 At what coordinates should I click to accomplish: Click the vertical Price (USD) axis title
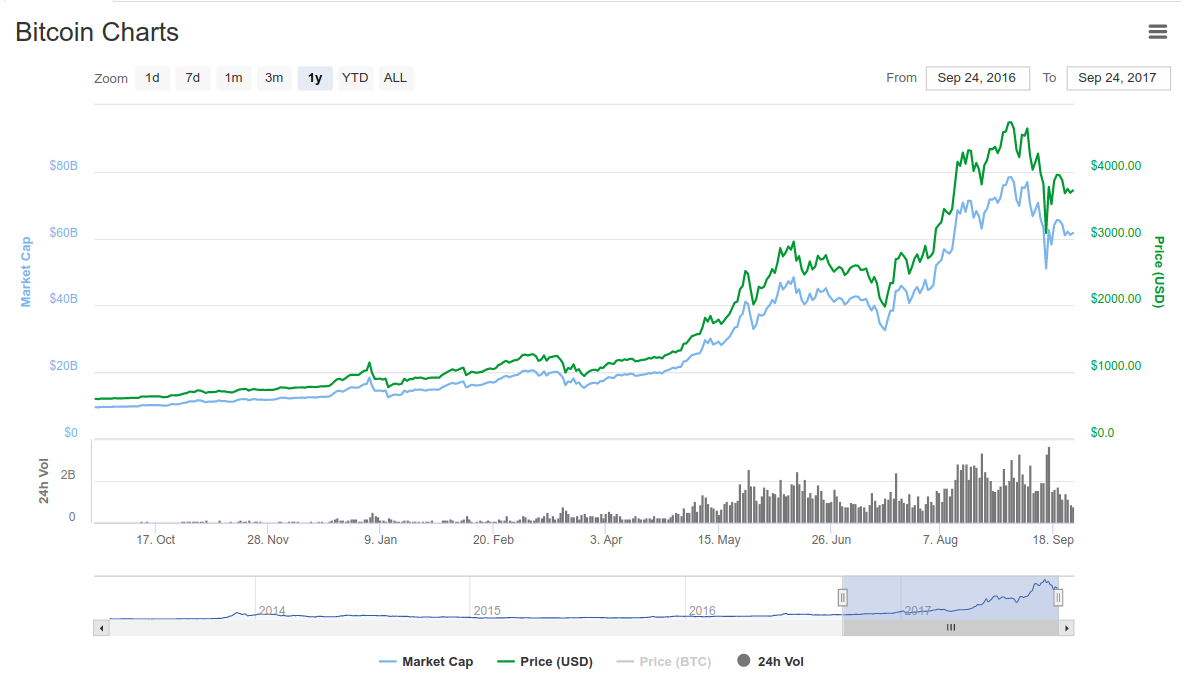pos(1159,271)
